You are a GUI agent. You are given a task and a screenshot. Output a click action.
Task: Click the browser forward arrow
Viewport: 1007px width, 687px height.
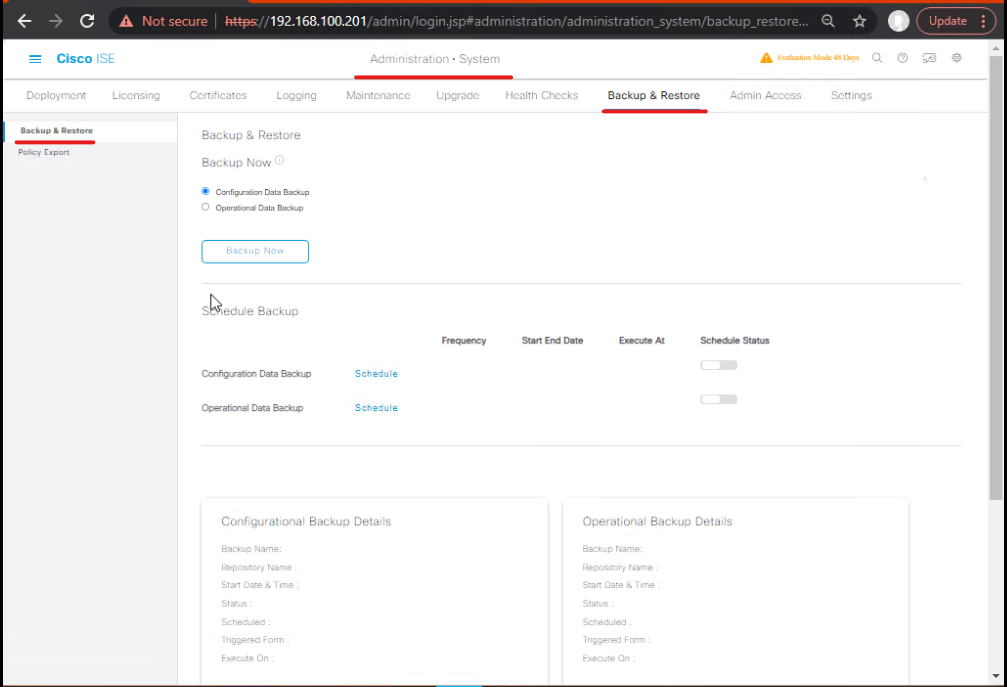[x=56, y=21]
